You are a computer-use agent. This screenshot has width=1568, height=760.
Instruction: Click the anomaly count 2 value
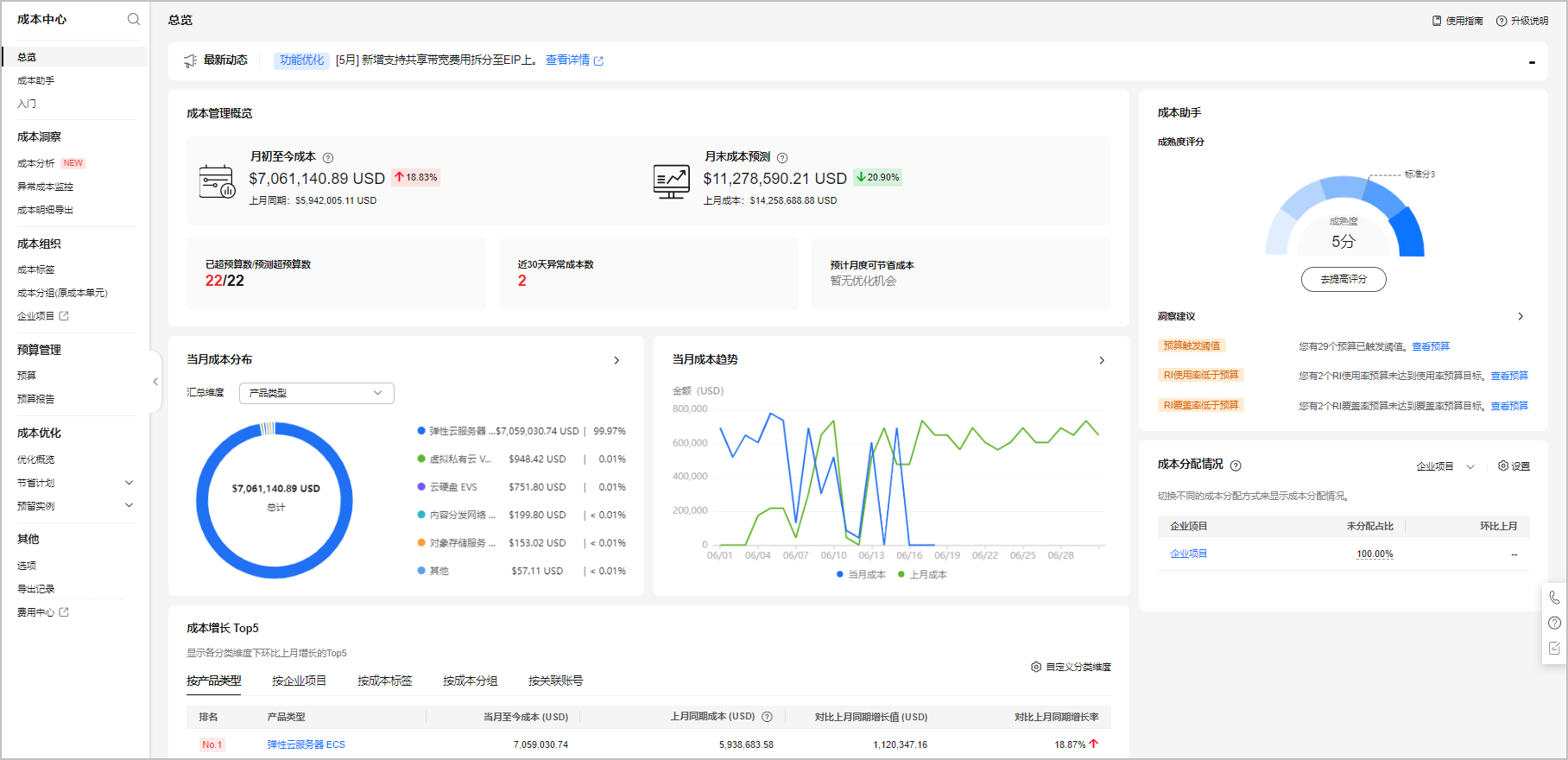tap(522, 281)
